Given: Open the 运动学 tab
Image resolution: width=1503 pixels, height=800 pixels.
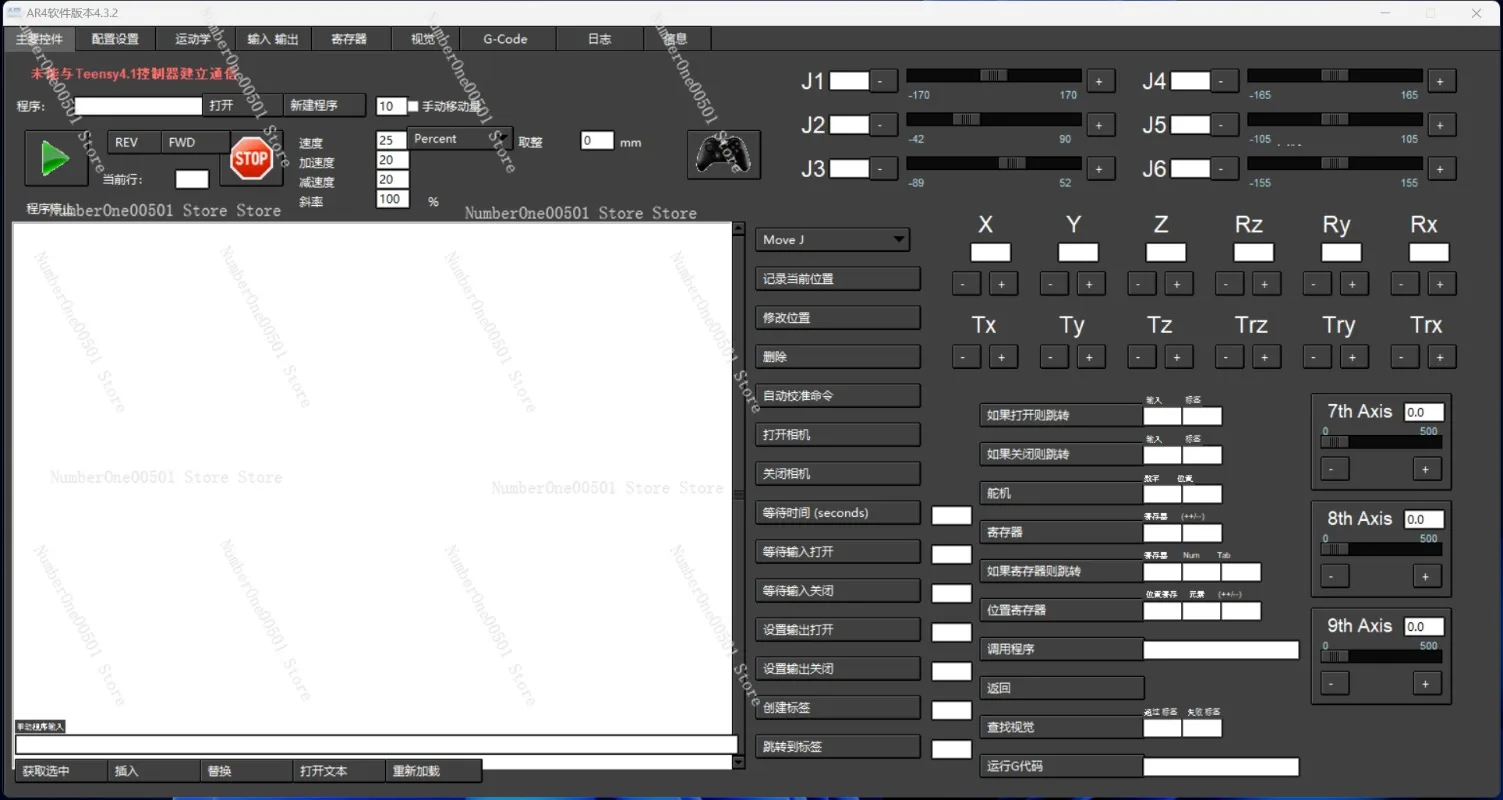Looking at the screenshot, I should point(193,39).
